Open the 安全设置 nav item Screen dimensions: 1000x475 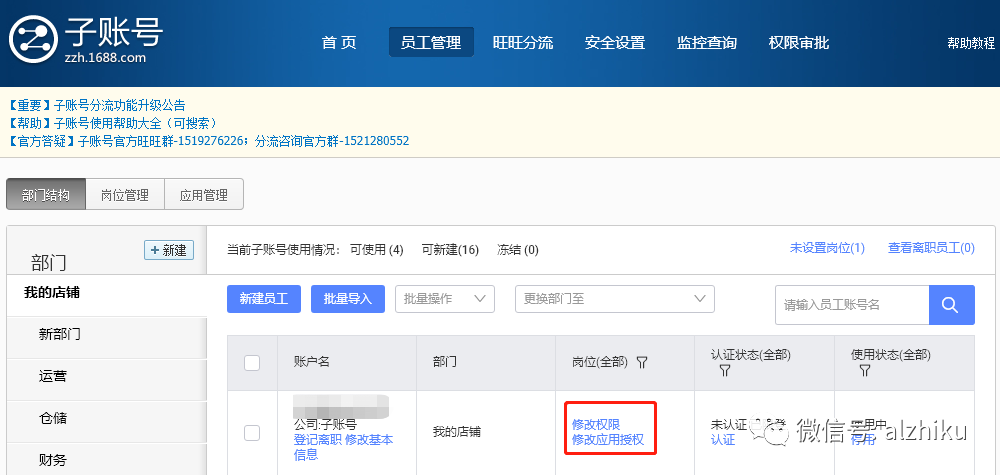(x=615, y=43)
